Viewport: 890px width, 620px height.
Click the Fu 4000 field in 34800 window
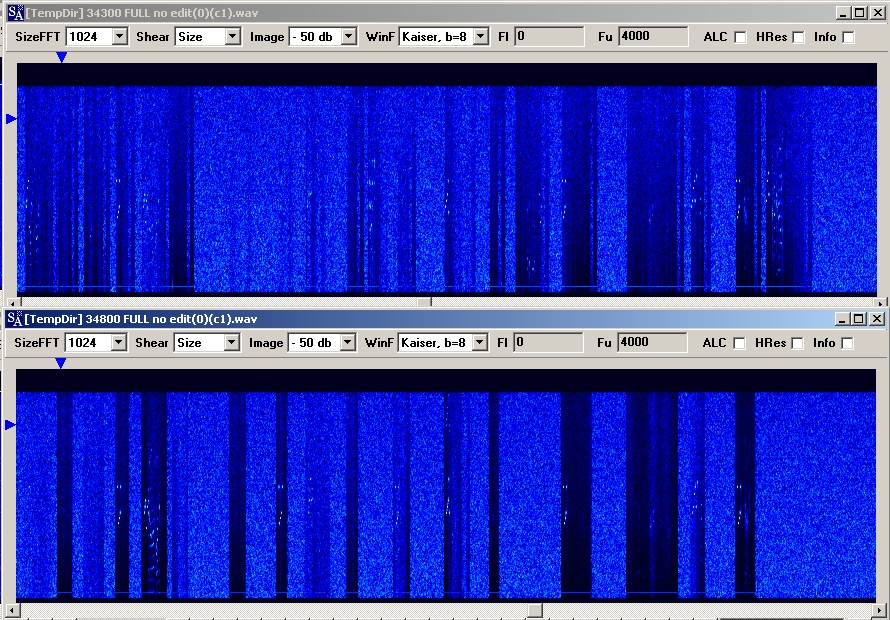[652, 343]
